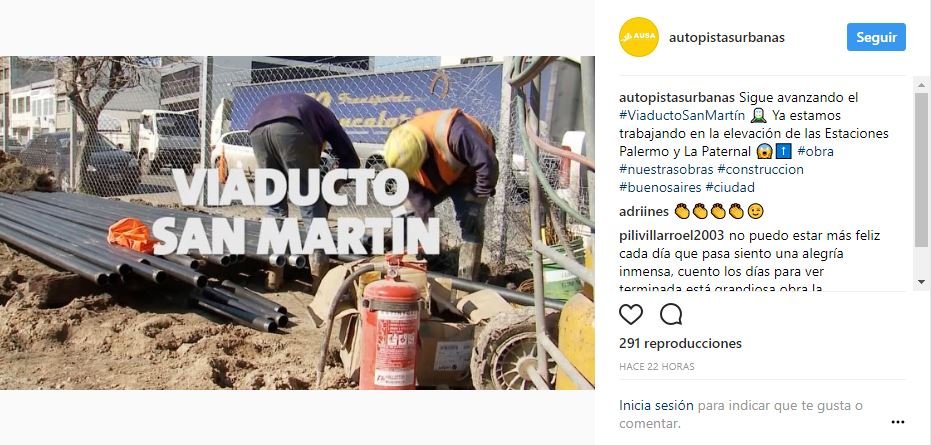Open the #nuestrasobras hashtag

pos(666,169)
